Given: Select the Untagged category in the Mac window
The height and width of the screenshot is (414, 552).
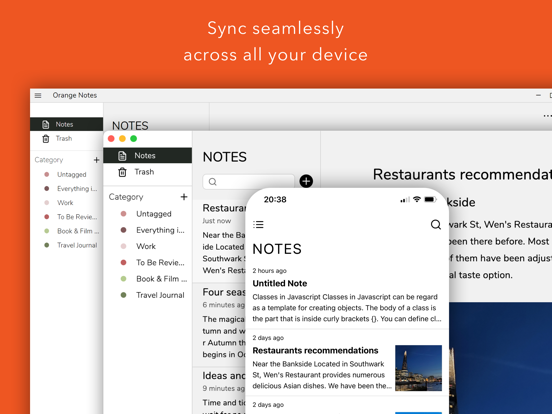Looking at the screenshot, I should [x=153, y=214].
